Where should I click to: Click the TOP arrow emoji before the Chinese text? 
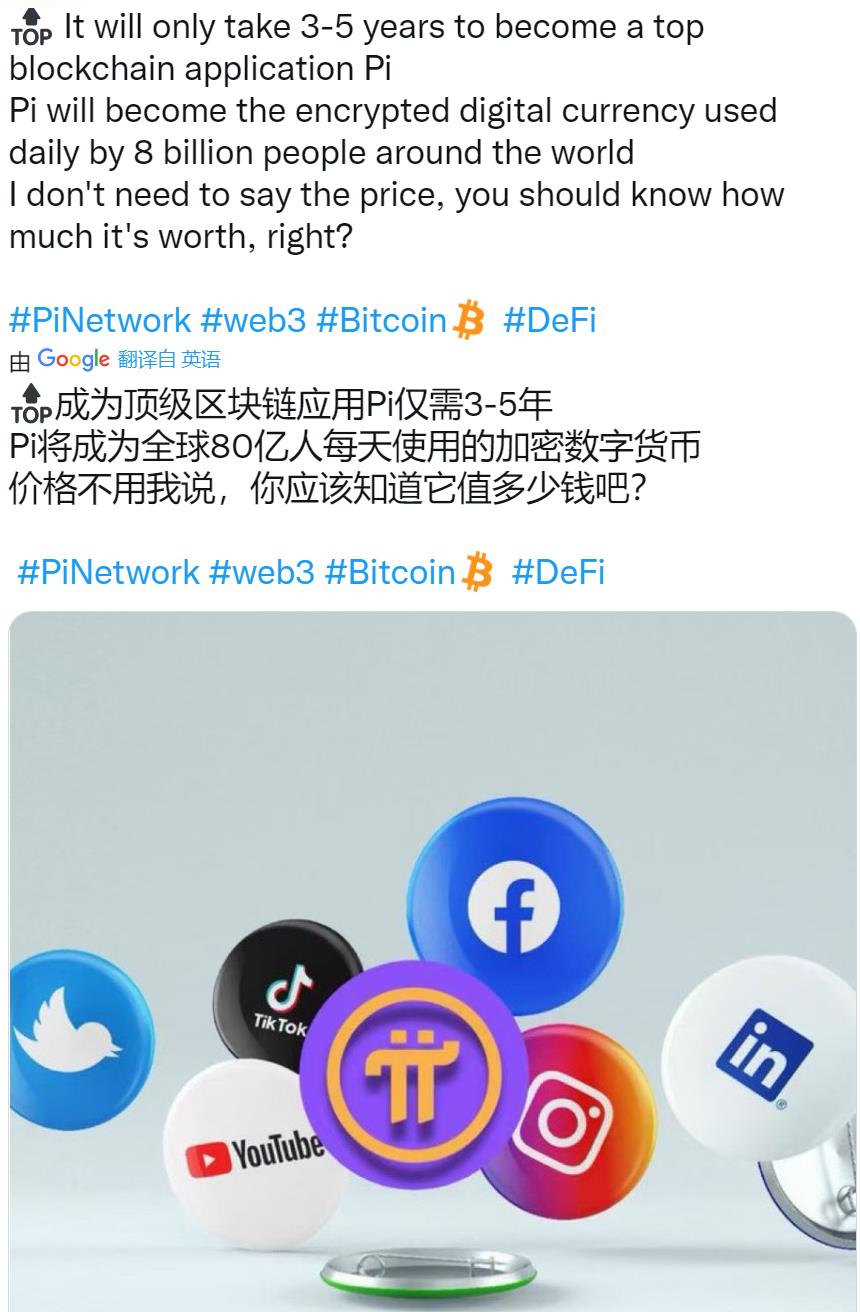[30, 404]
